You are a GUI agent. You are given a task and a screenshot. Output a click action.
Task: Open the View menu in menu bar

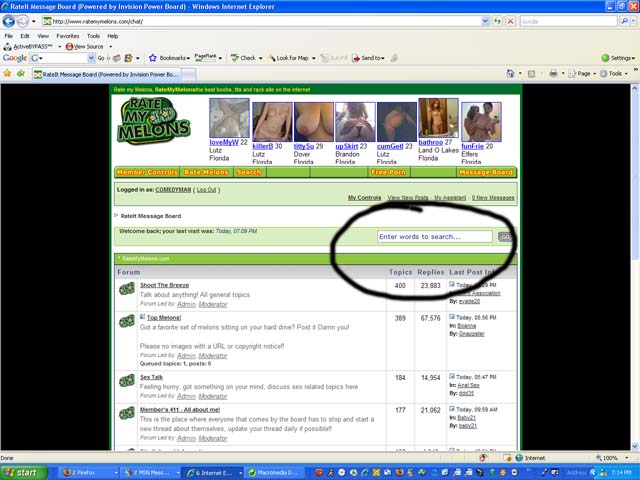point(44,35)
